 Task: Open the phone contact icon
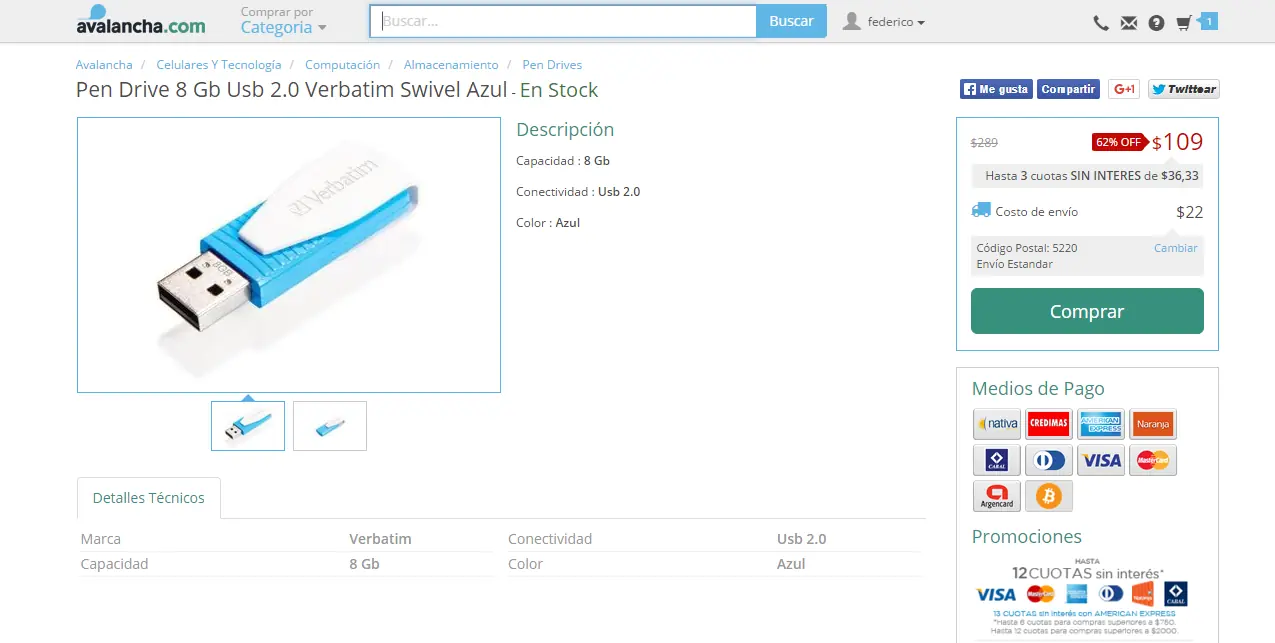1101,23
